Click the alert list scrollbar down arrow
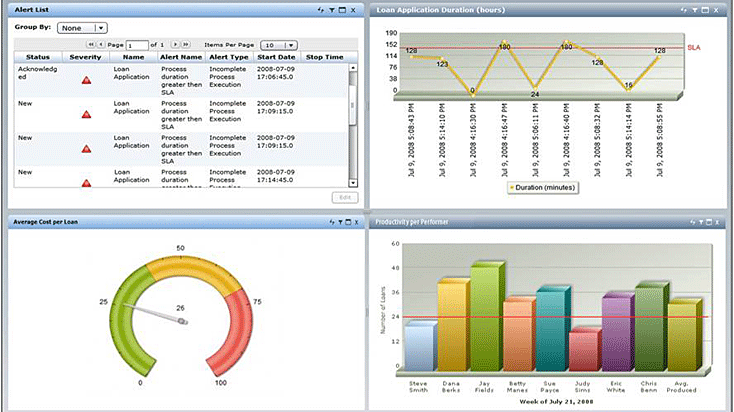Screen dimensions: 734x412 coord(352,182)
